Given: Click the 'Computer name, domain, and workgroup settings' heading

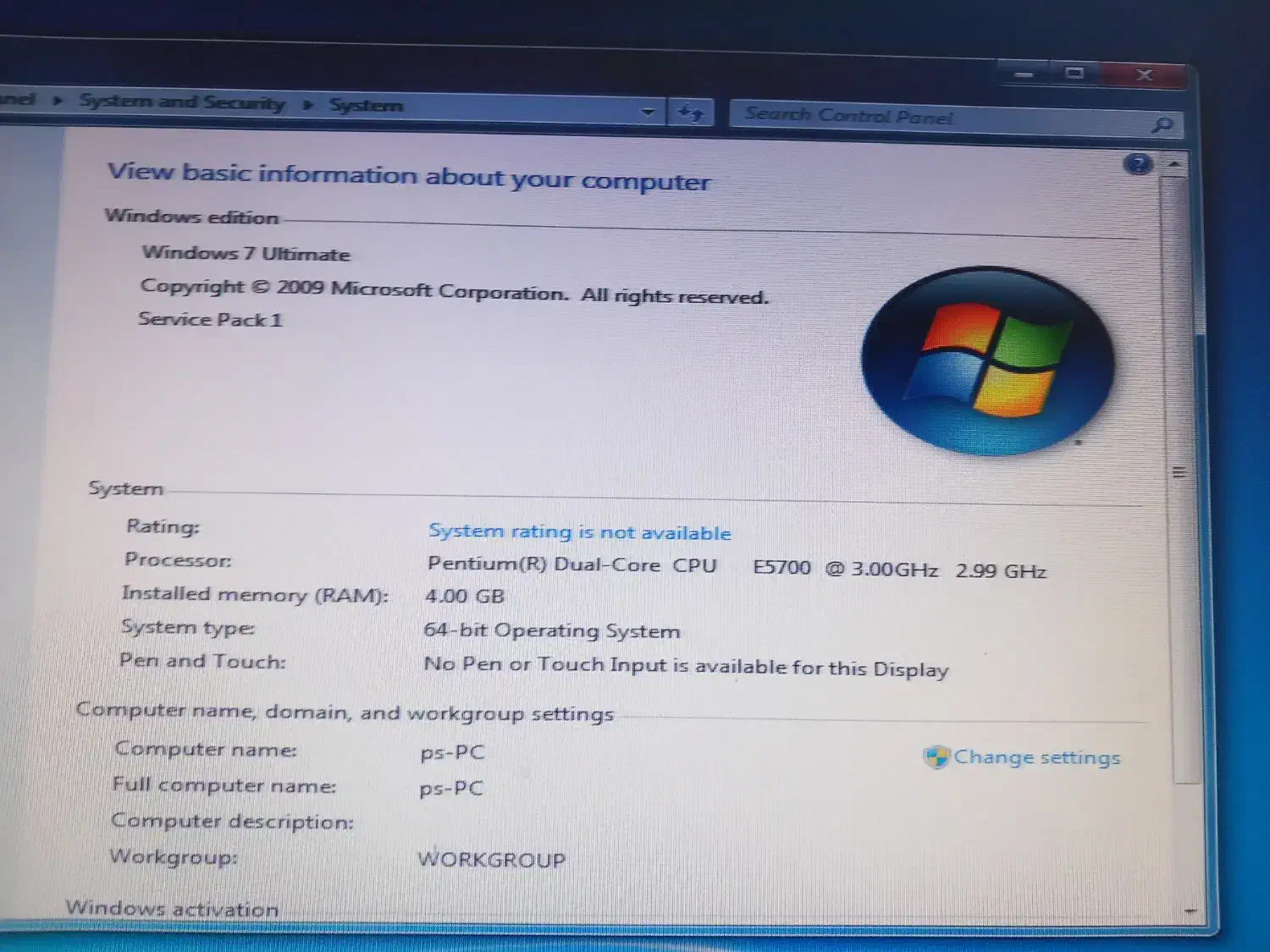Looking at the screenshot, I should point(345,712).
